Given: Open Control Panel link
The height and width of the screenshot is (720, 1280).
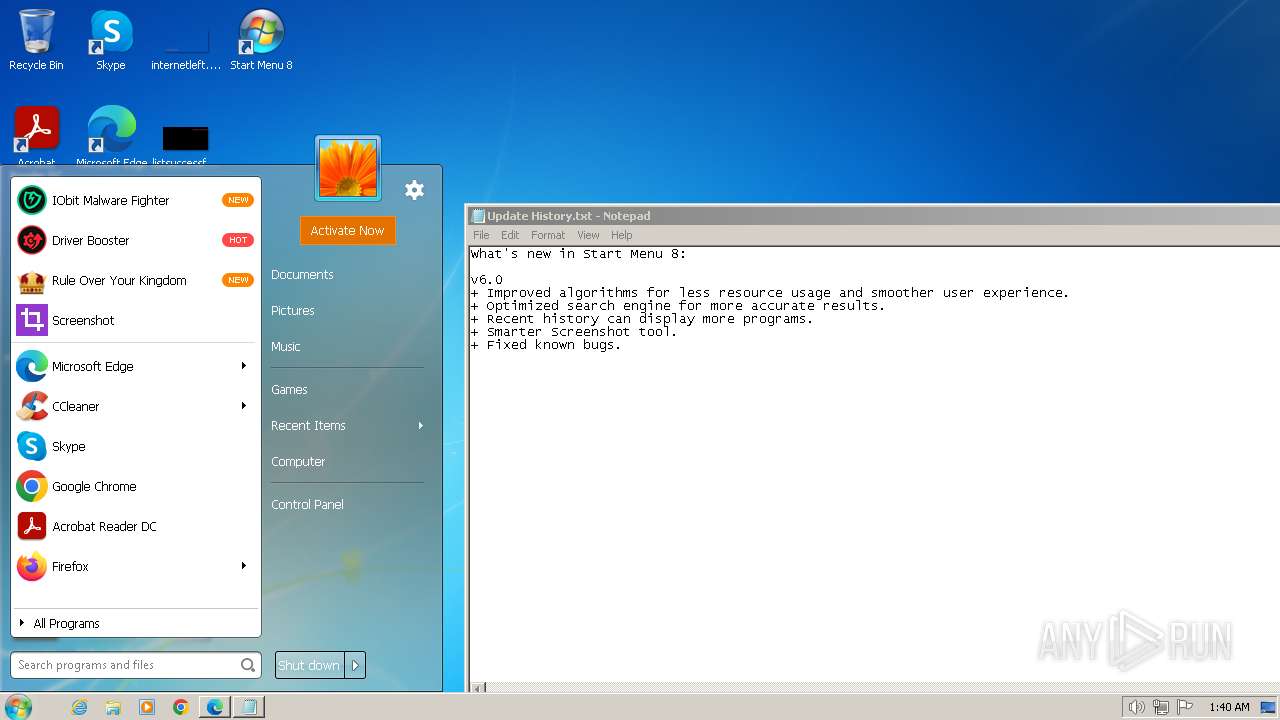Looking at the screenshot, I should coord(307,504).
